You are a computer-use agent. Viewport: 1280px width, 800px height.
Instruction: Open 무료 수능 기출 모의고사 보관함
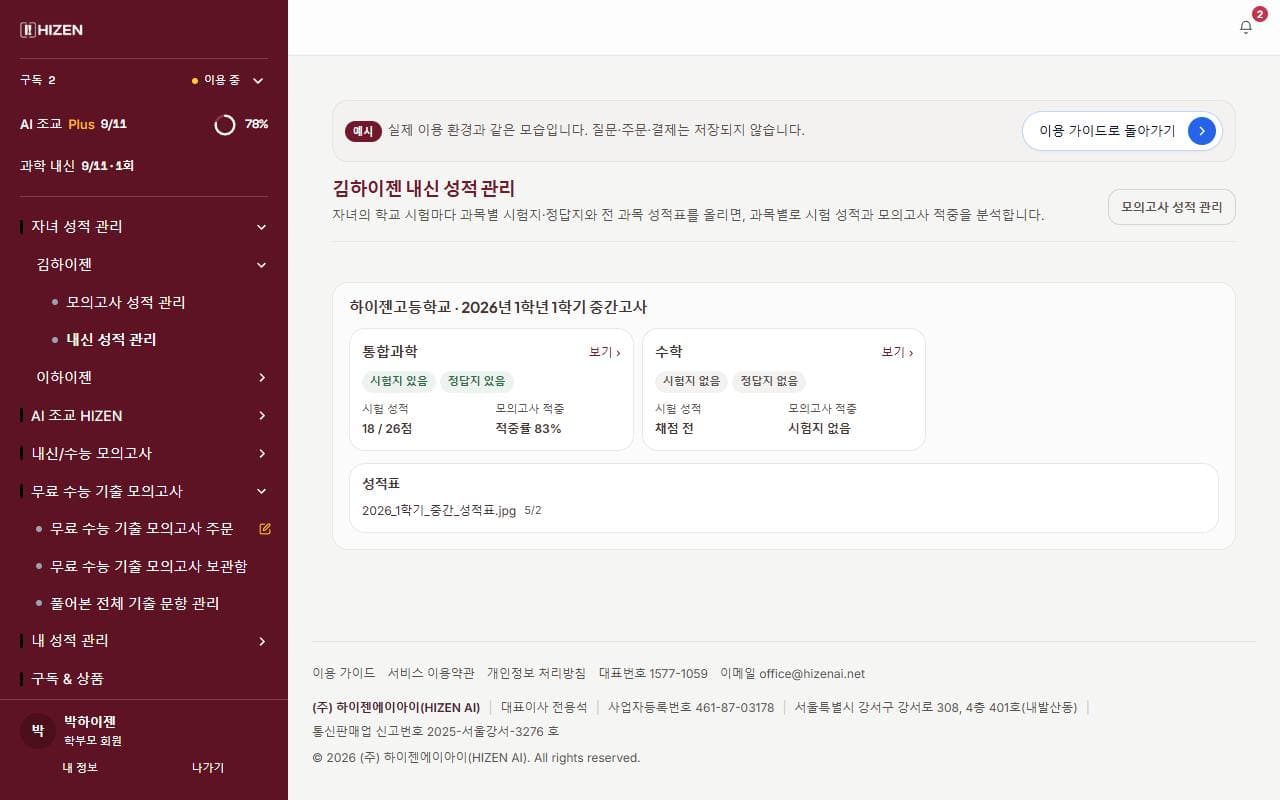click(148, 566)
